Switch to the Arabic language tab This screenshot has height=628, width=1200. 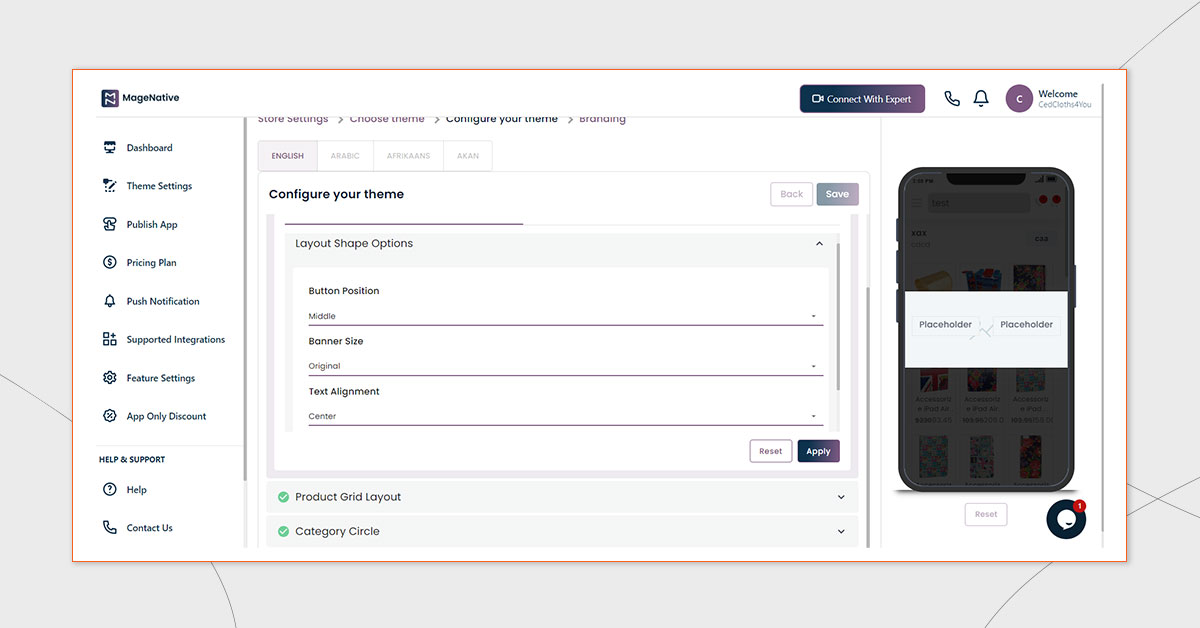[x=345, y=156]
